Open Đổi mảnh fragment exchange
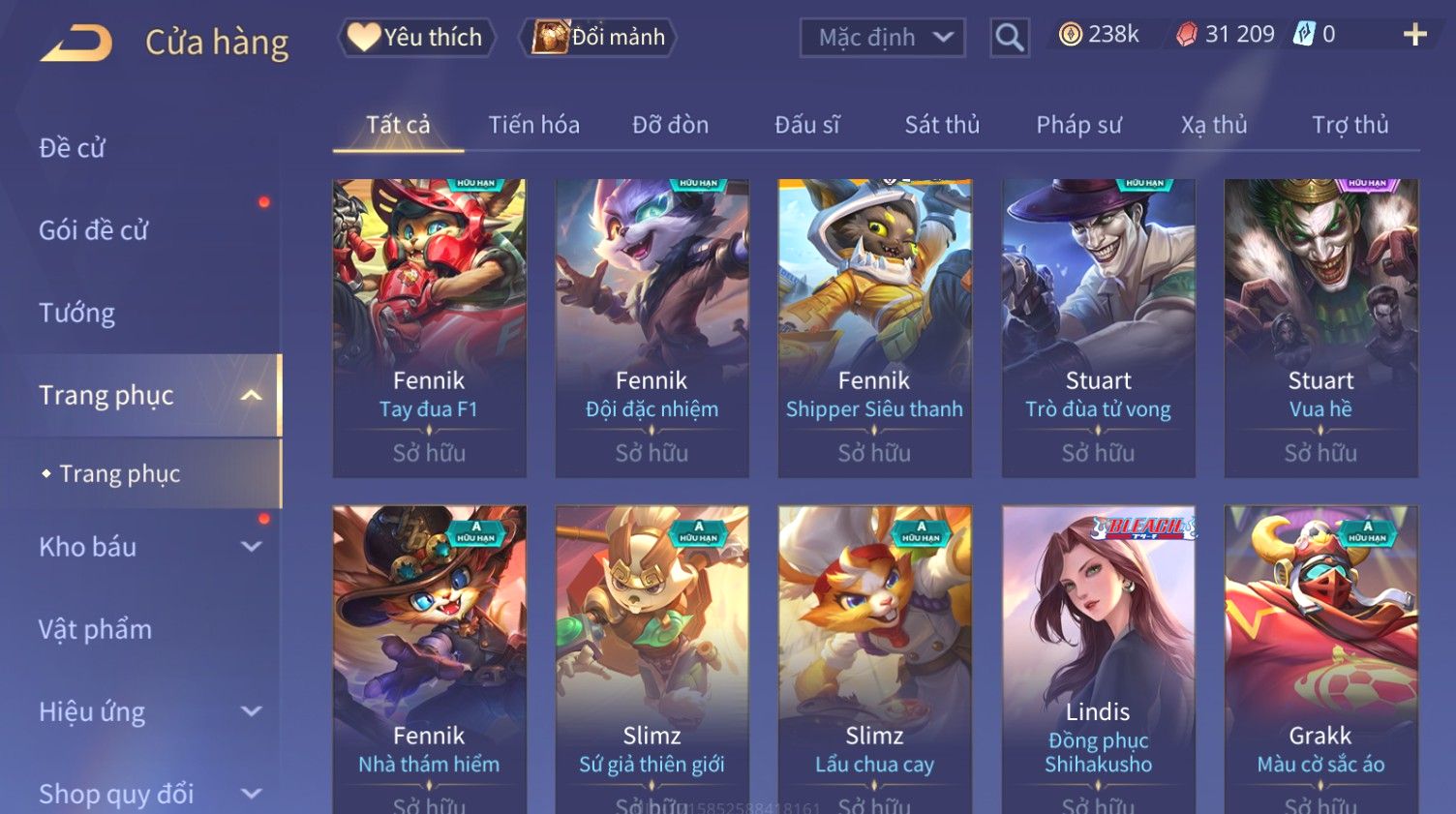Screen dimensions: 1456x814 pos(598,38)
